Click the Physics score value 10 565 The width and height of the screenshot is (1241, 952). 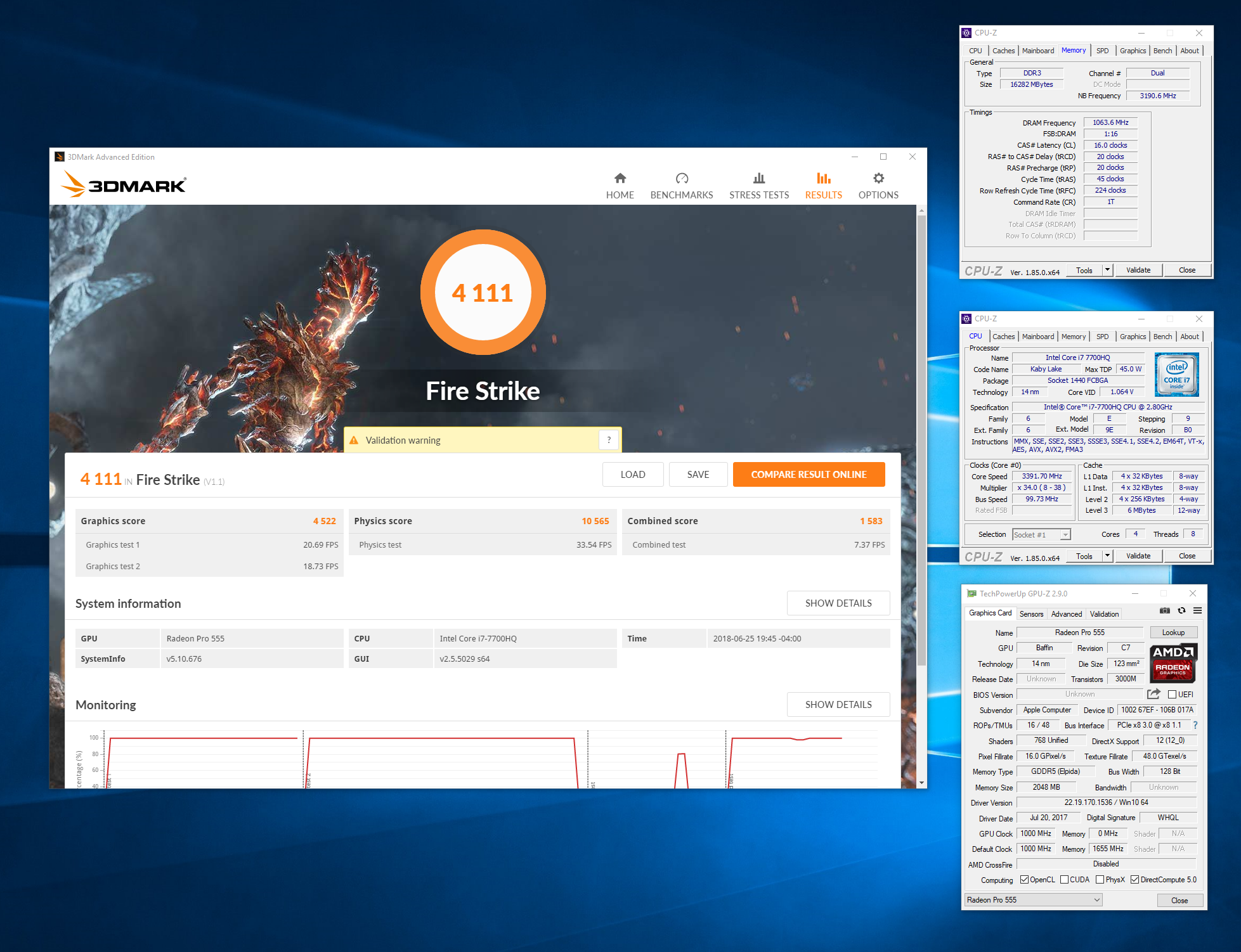click(595, 521)
